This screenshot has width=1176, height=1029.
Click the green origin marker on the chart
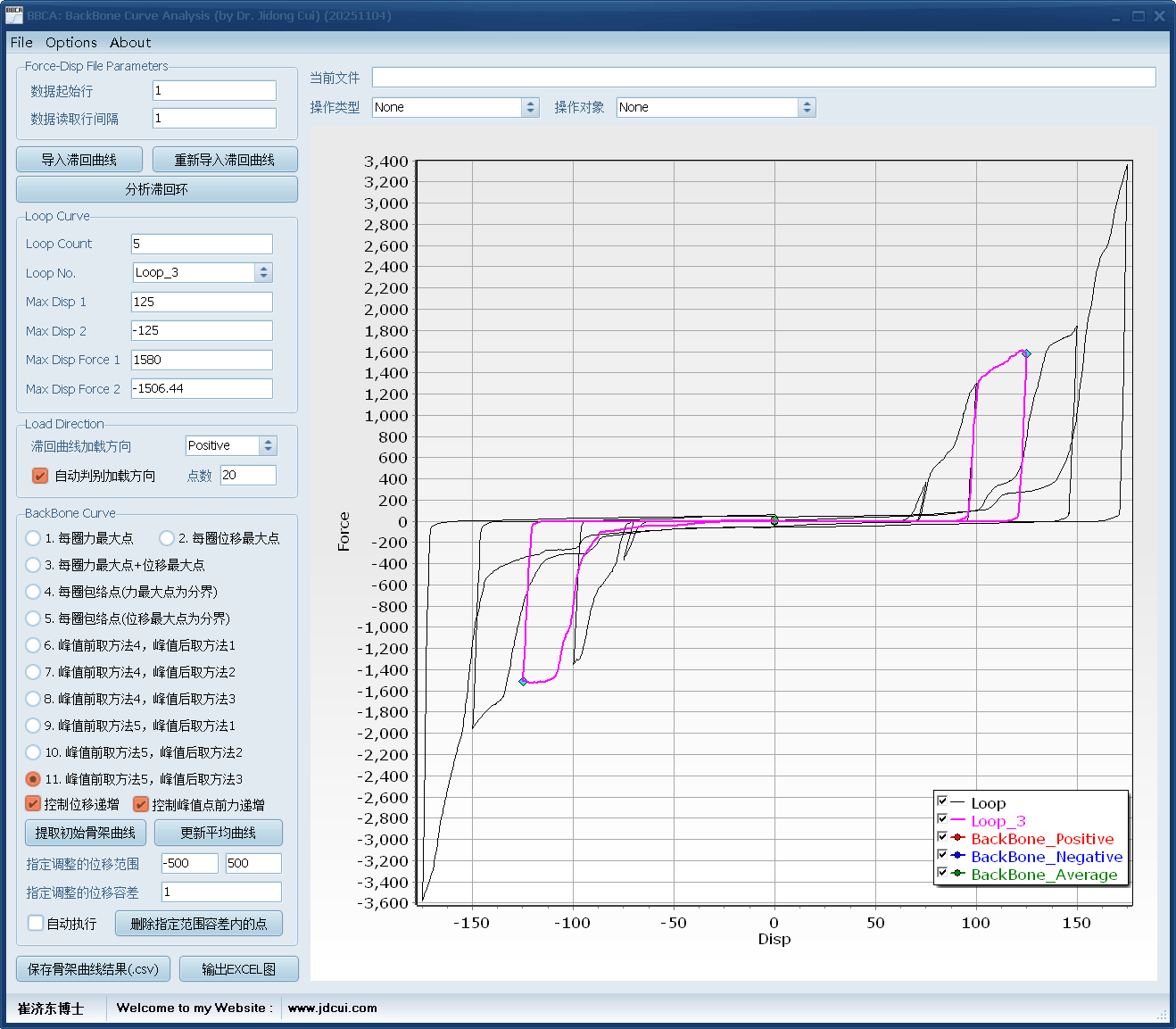[x=774, y=519]
